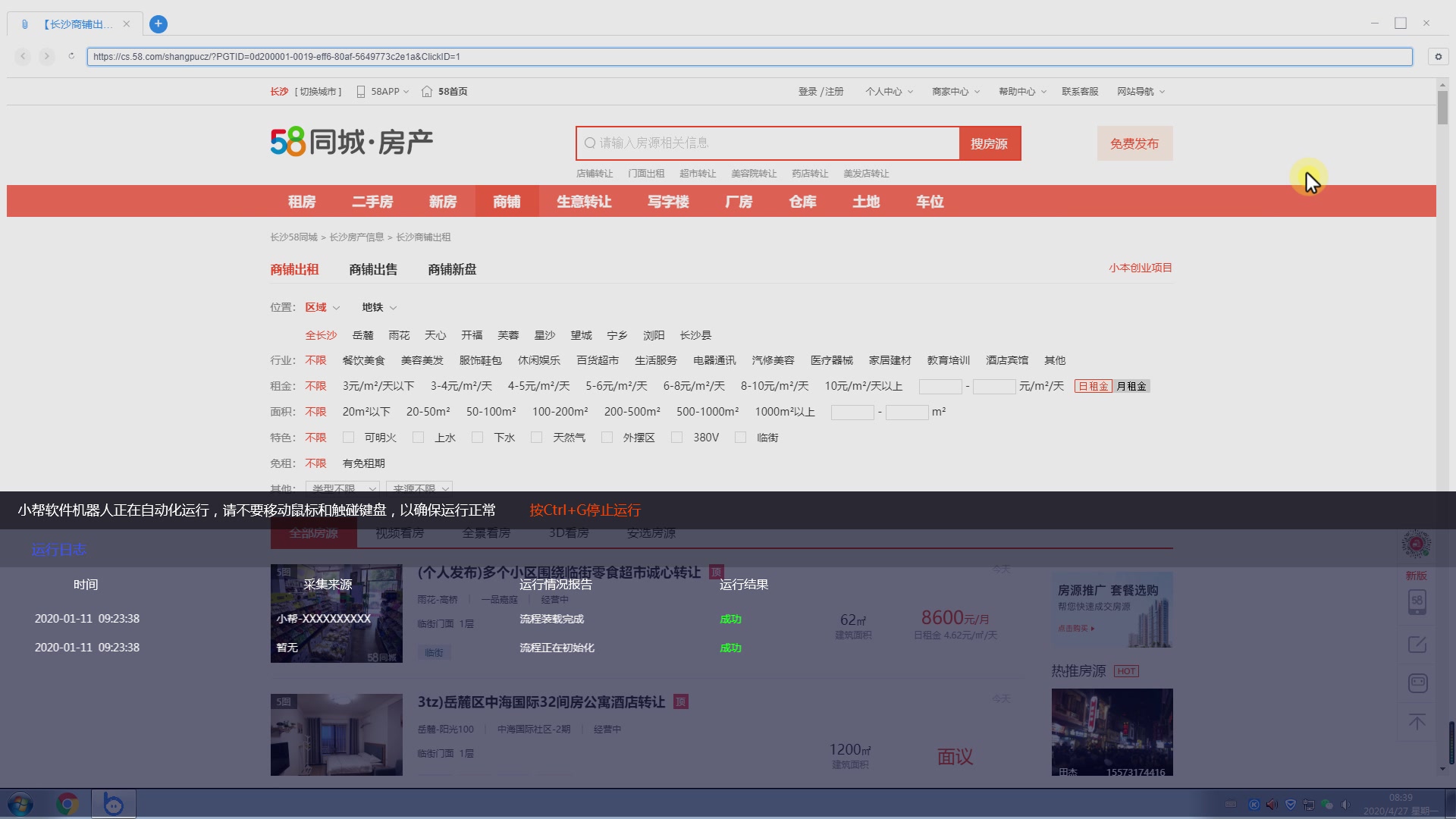
Task: Click the 顶 badge on 超市诚心转让 listing
Action: tap(716, 573)
